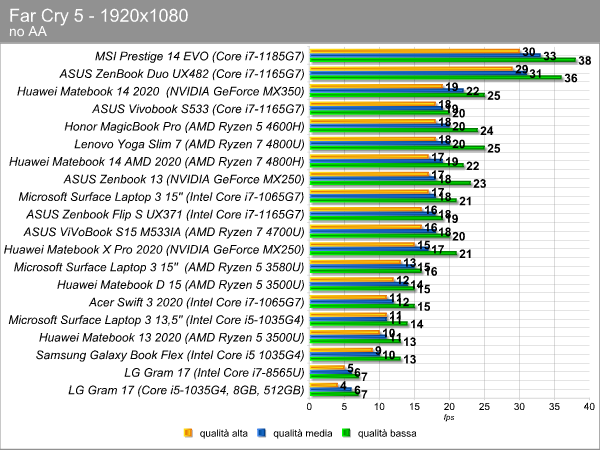Click the x-axis tick label 20
The height and width of the screenshot is (450, 600).
[x=449, y=406]
